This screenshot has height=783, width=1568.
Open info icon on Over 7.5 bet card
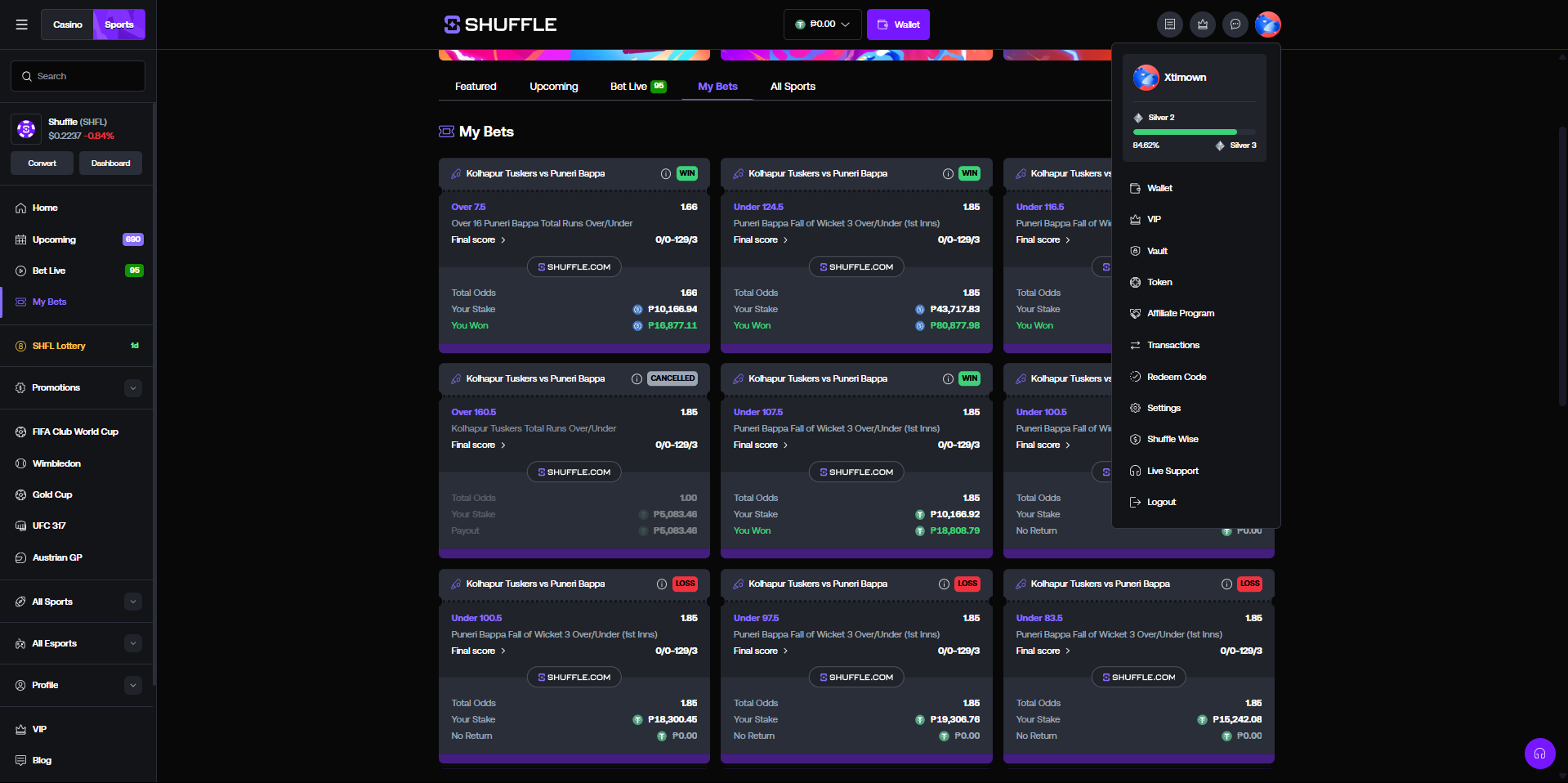pos(666,173)
